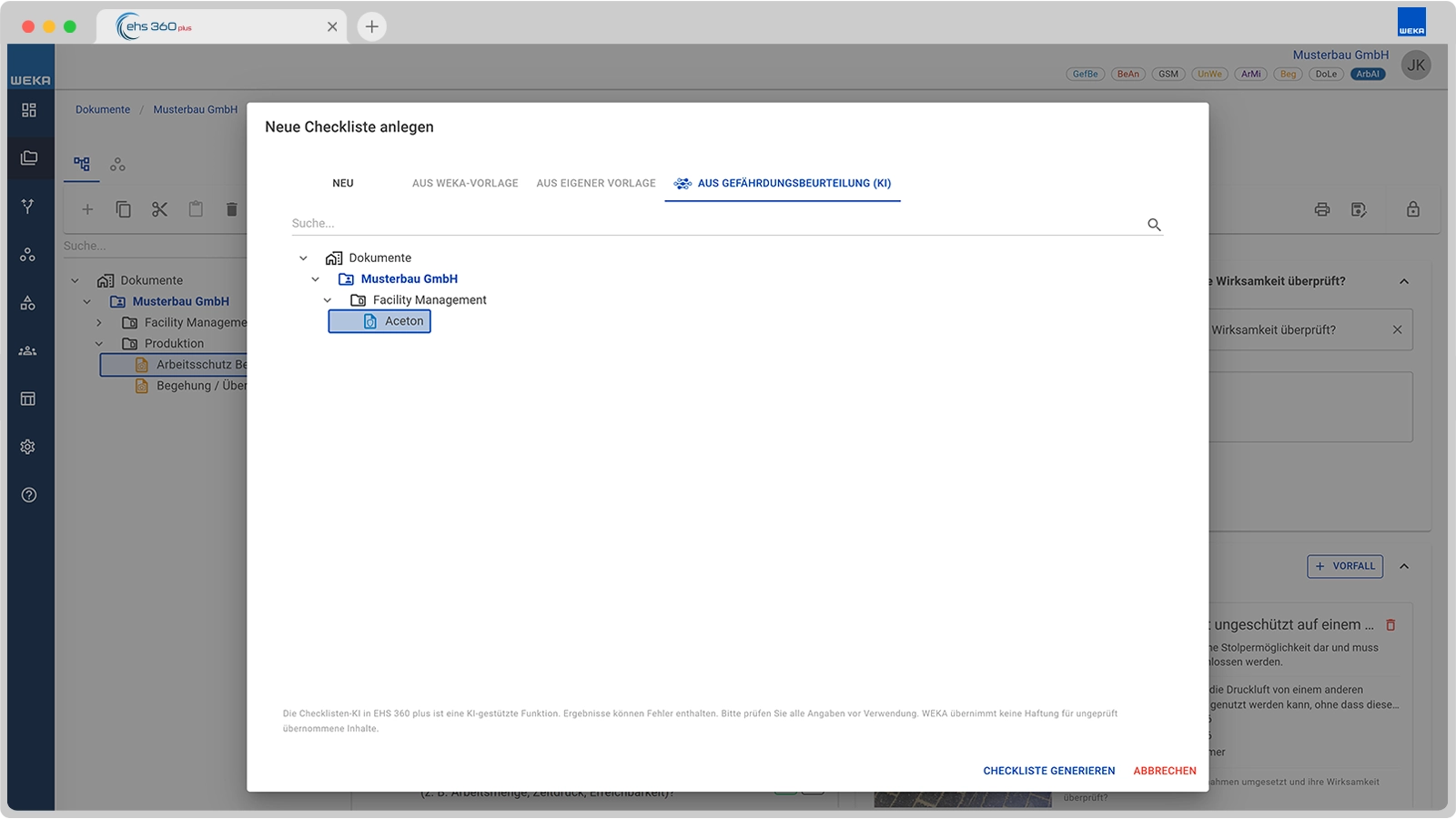Screen dimensions: 1456x819
Task: Click the print icon at right
Action: (1322, 209)
